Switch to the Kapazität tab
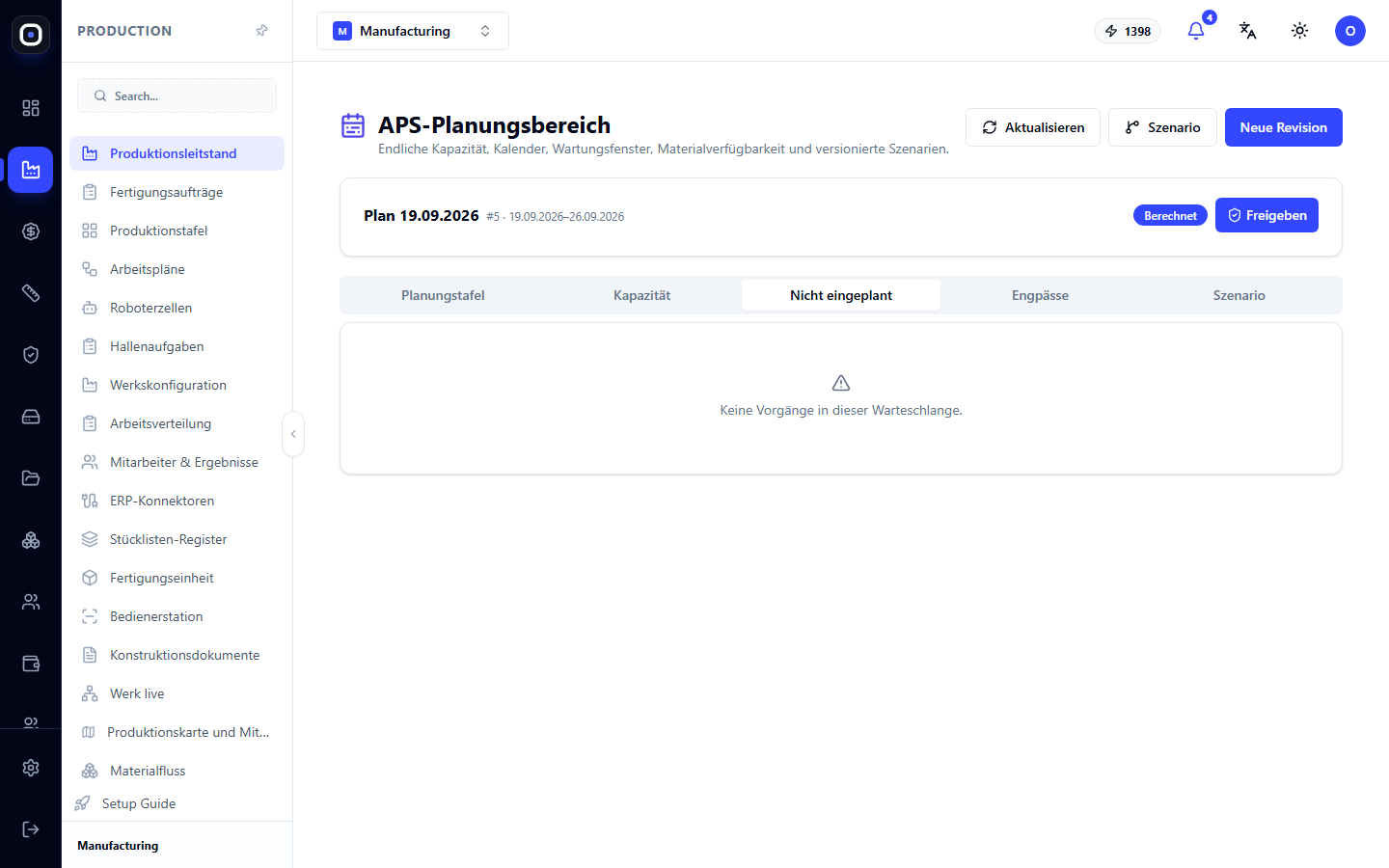Screen dimensions: 1389x868 pyautogui.click(x=642, y=295)
